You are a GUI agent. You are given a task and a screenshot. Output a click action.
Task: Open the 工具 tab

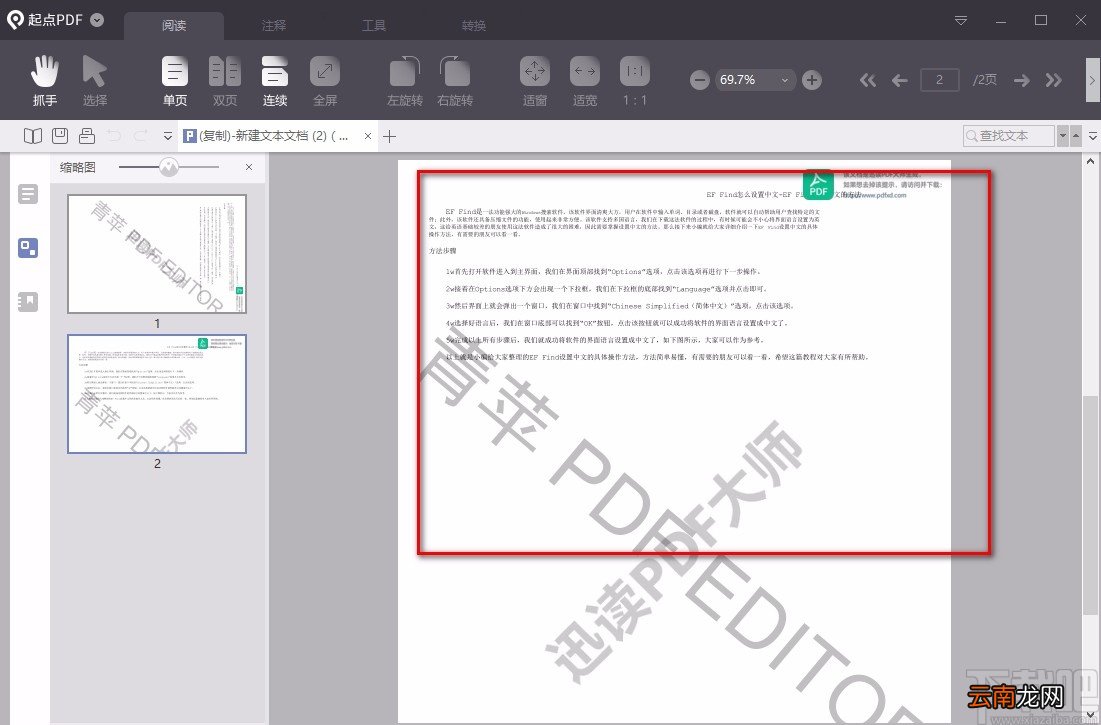pyautogui.click(x=374, y=26)
